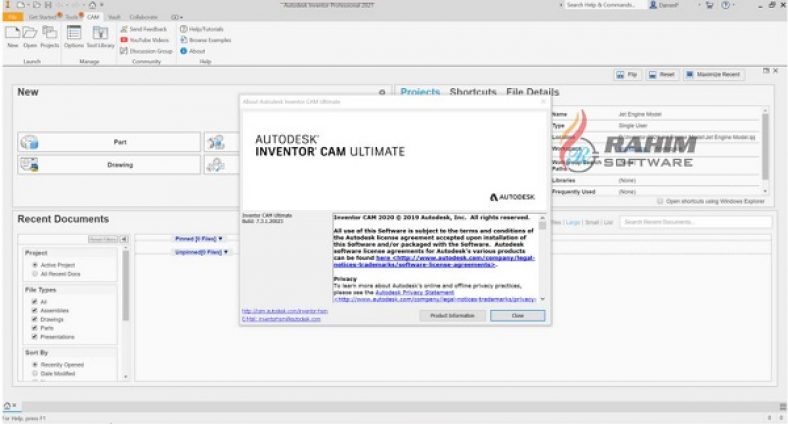Enable Open shortcuts using Windows Explorer
This screenshot has width=788, height=424.
click(660, 201)
